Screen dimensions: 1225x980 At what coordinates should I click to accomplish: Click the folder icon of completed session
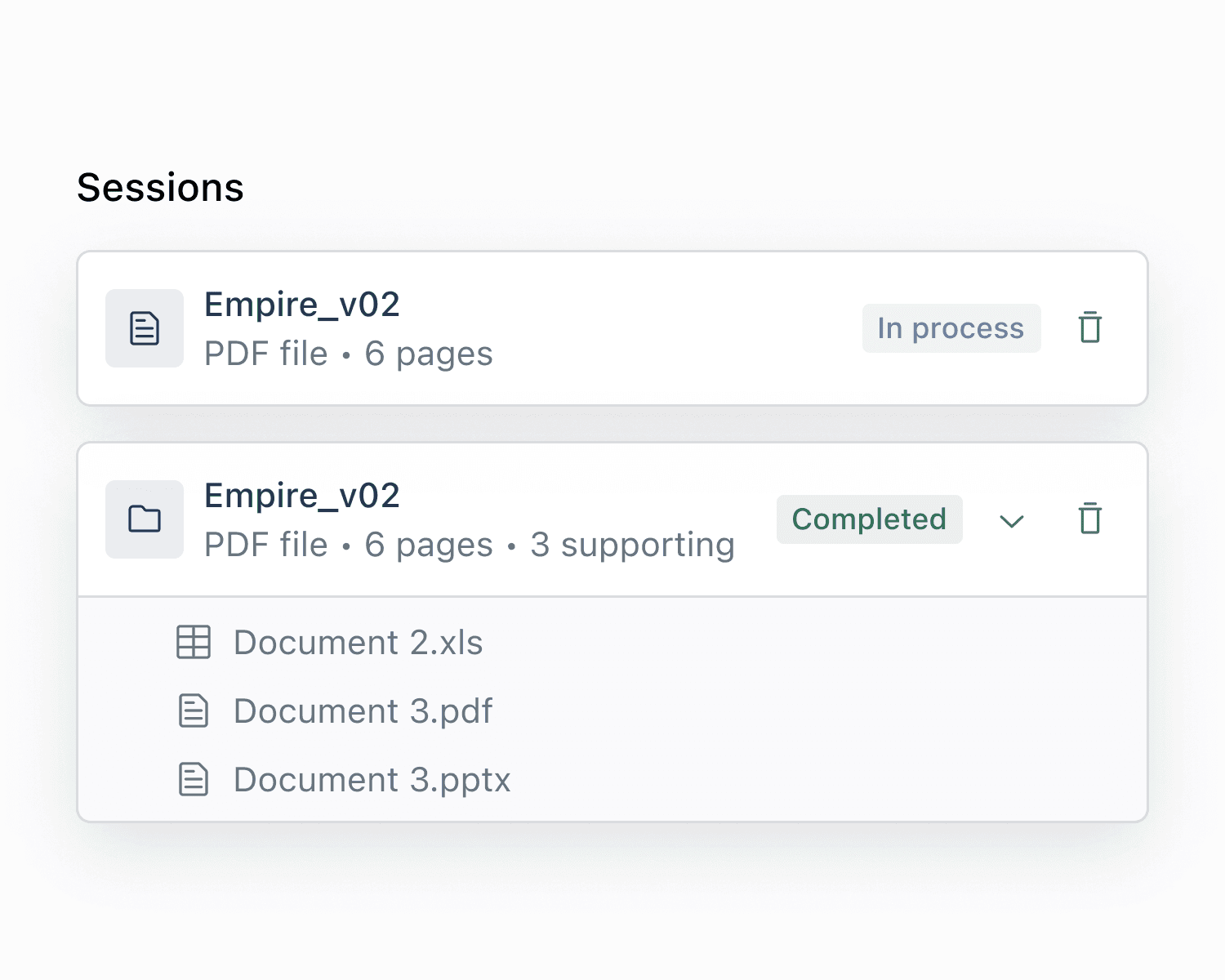pos(145,519)
